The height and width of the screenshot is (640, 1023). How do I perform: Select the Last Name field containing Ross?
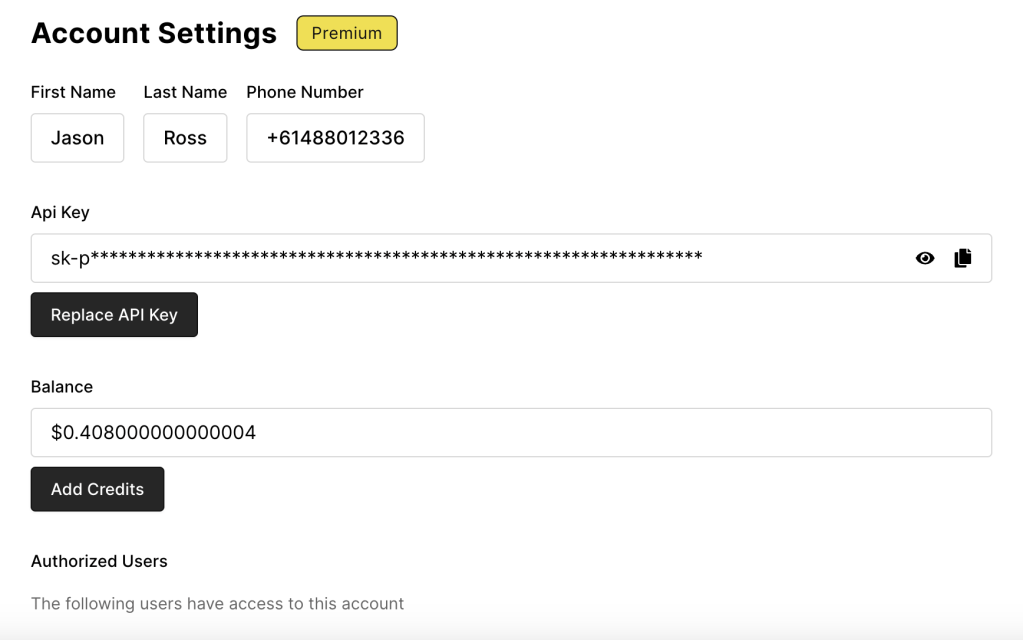(185, 138)
